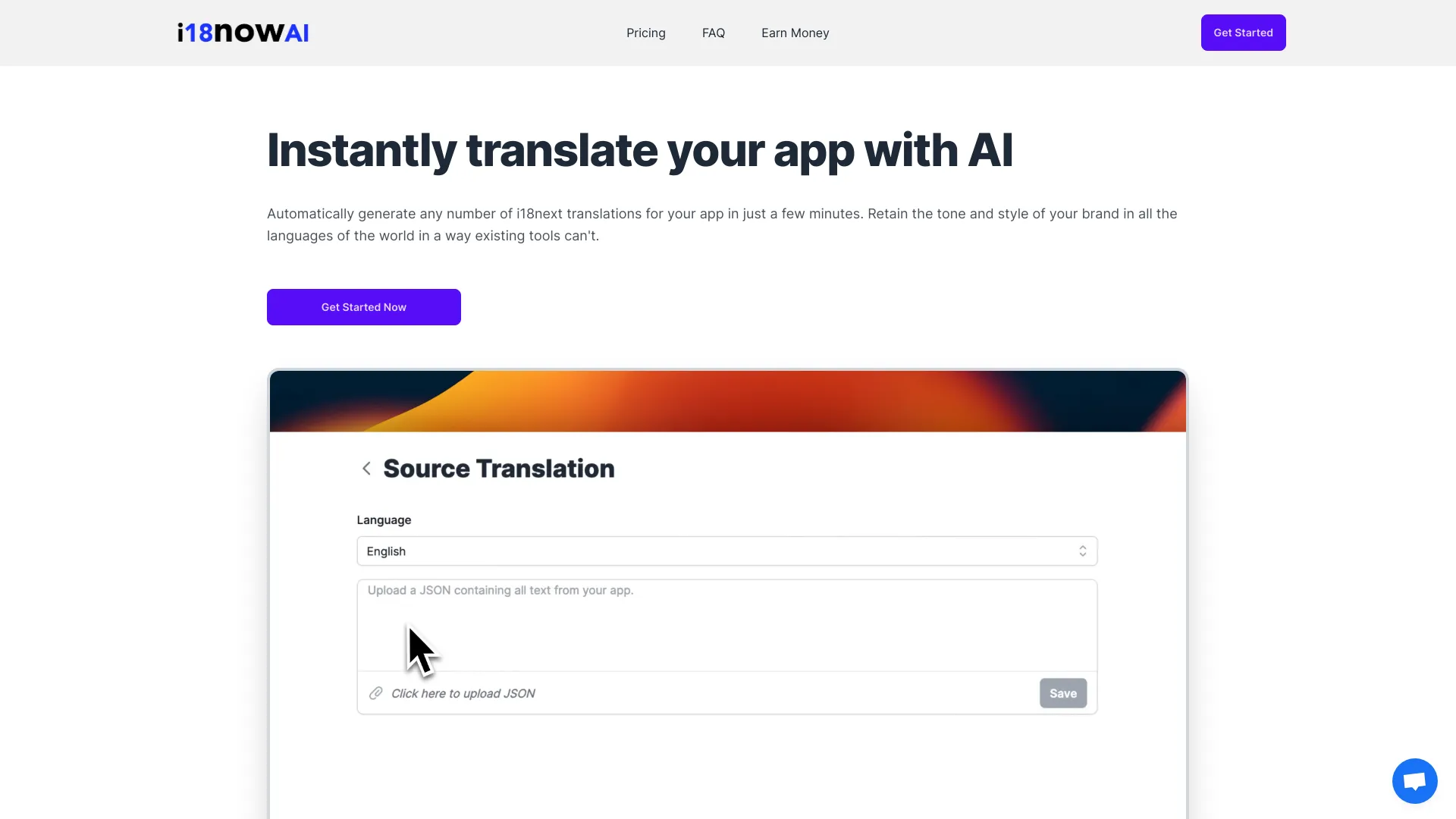Click here to upload JSON link
The height and width of the screenshot is (819, 1456).
click(x=463, y=693)
